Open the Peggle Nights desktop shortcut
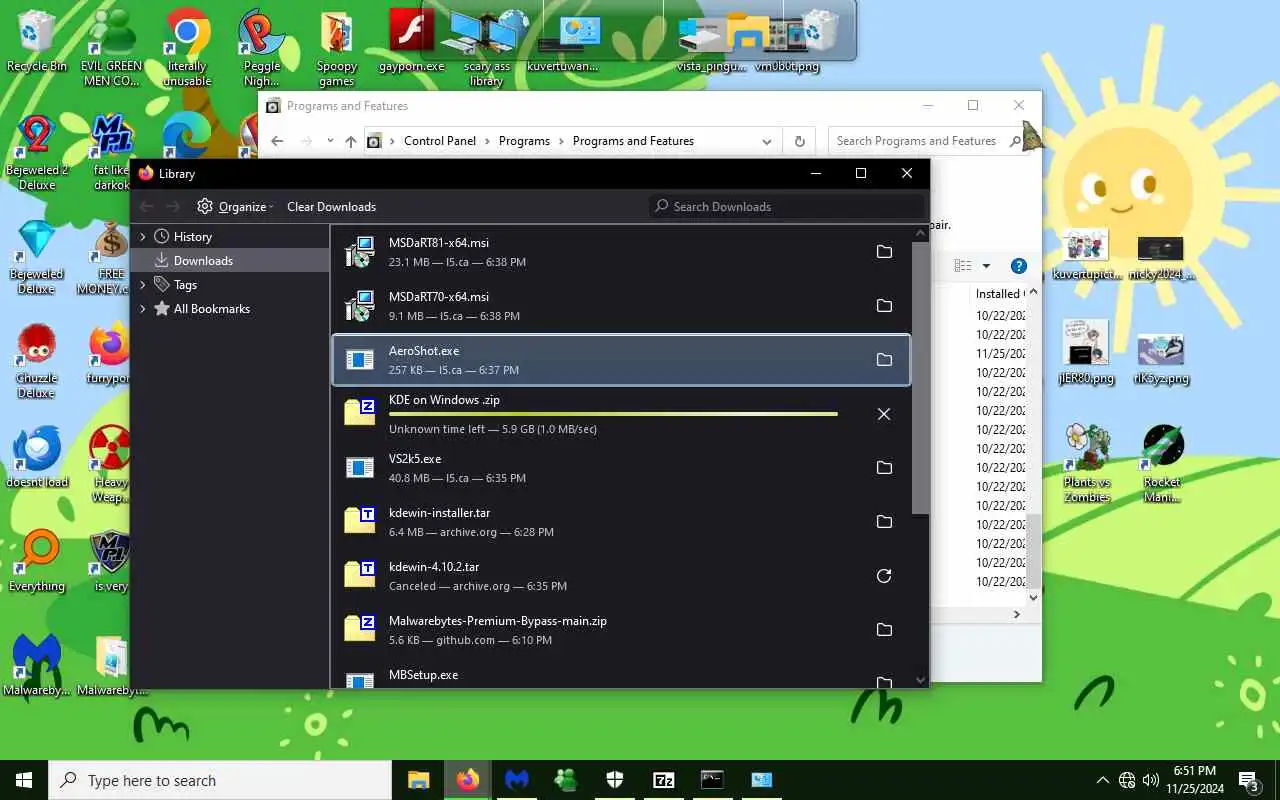 (262, 48)
